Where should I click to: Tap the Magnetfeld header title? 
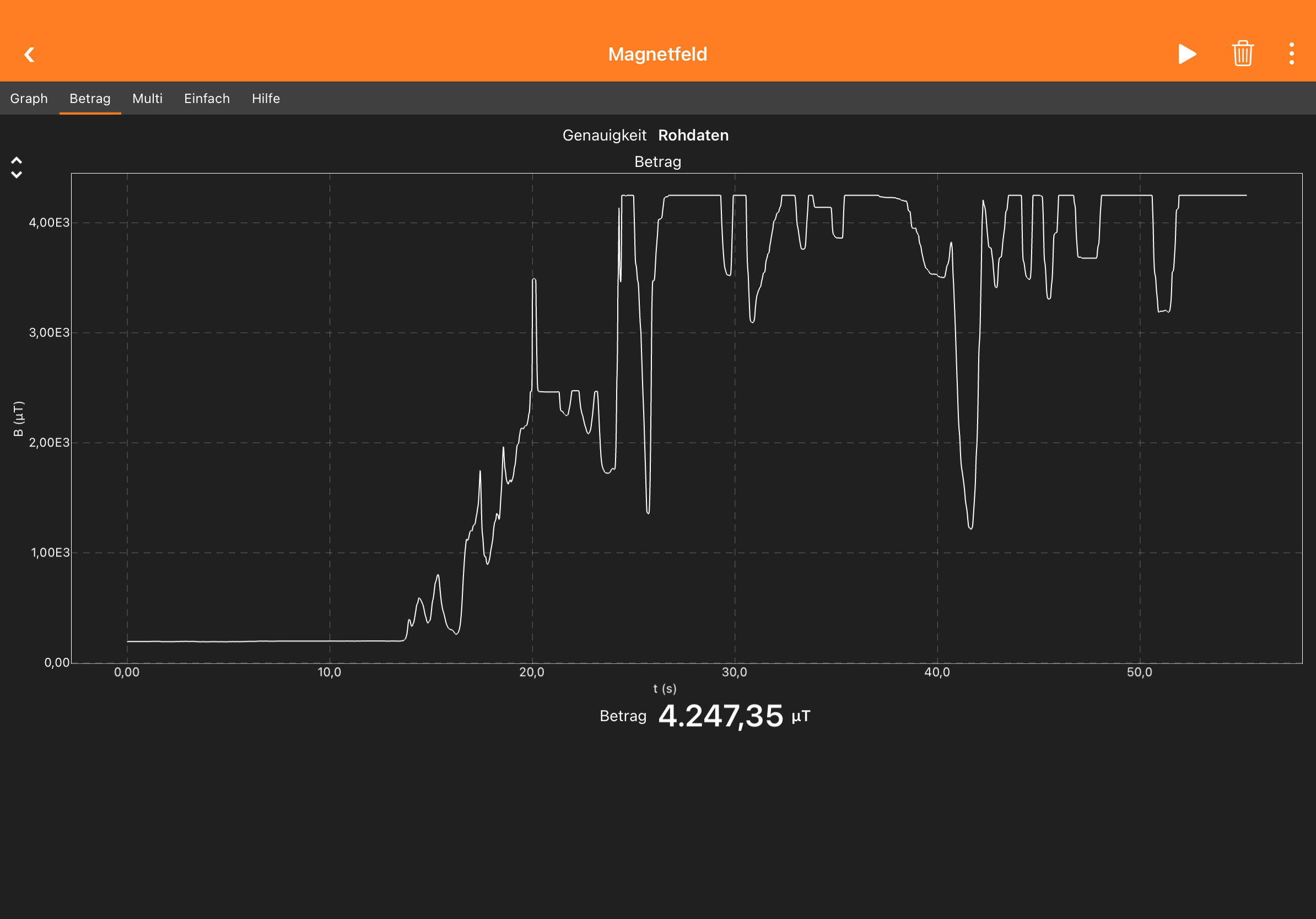(x=657, y=55)
